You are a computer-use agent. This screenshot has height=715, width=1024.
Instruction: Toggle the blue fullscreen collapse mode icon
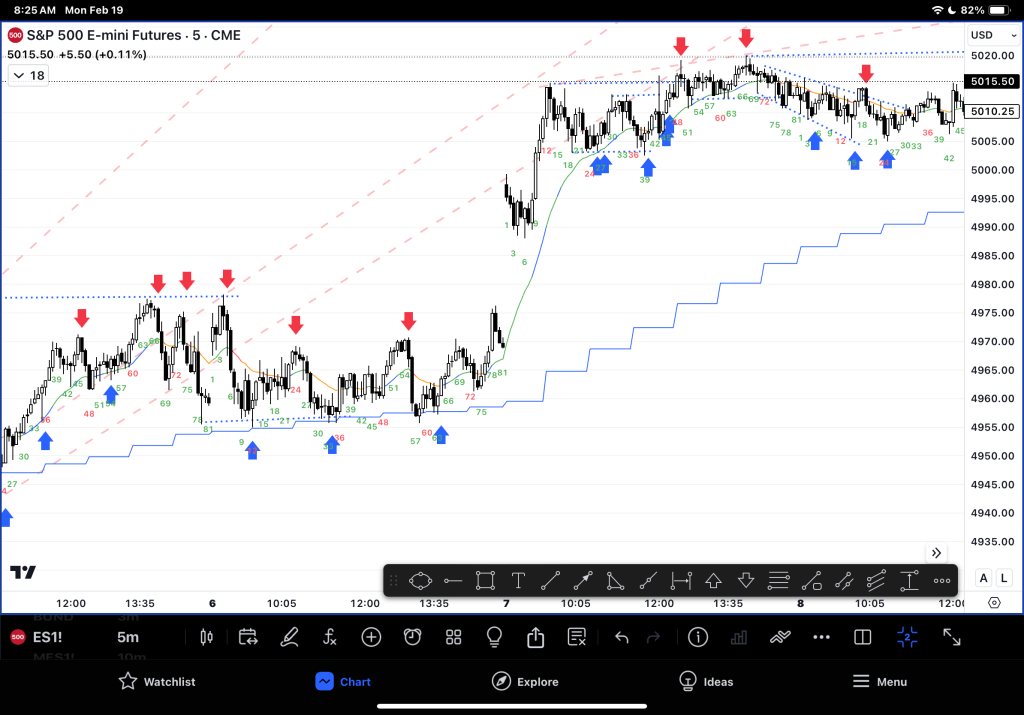pyautogui.click(x=907, y=637)
